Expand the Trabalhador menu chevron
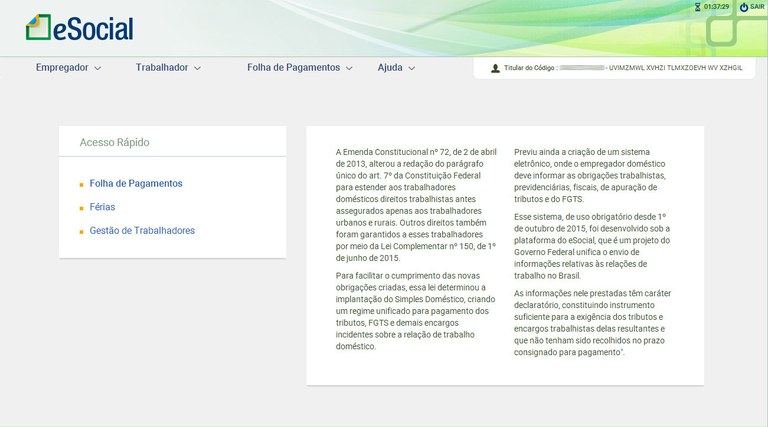Screen dimensions: 768x427 197,69
